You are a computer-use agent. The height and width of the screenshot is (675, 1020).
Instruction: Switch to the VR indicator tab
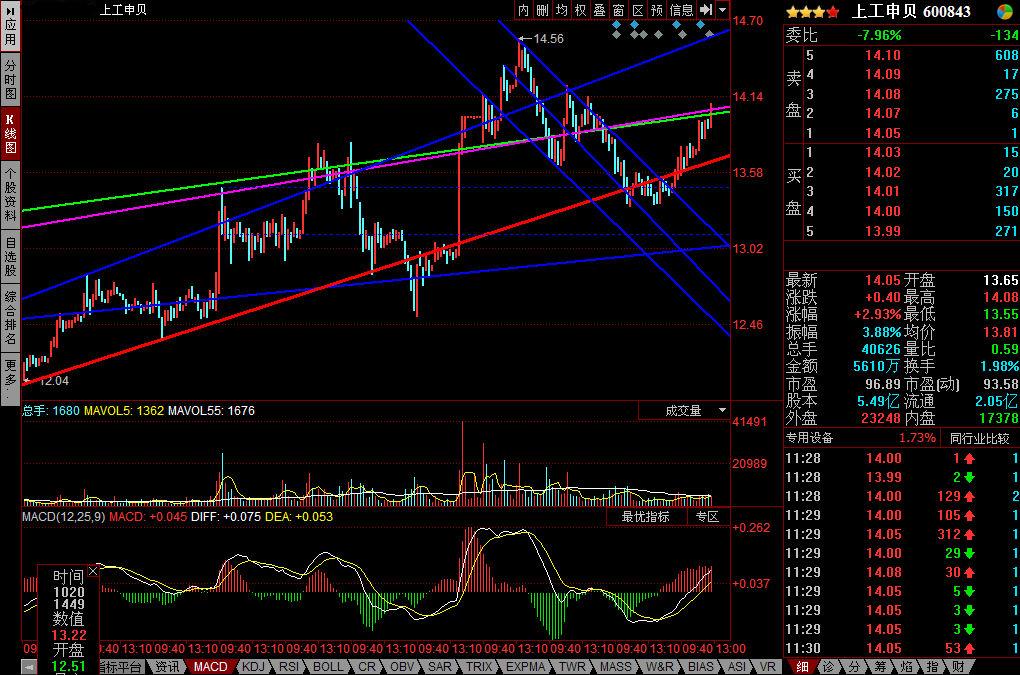click(x=767, y=667)
